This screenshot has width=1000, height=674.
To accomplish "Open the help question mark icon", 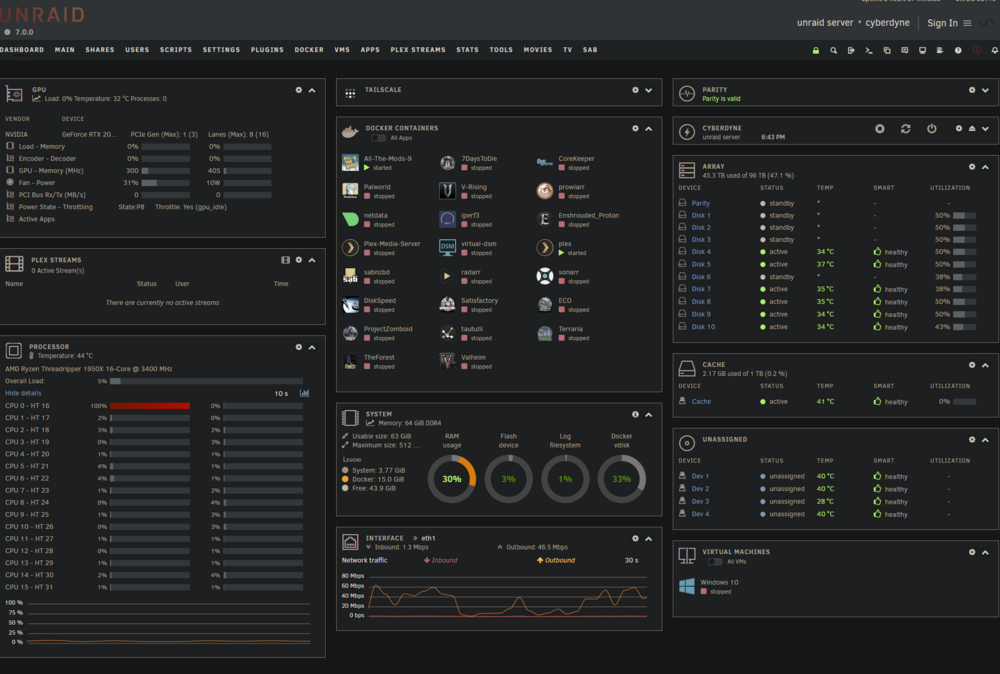I will (x=958, y=50).
